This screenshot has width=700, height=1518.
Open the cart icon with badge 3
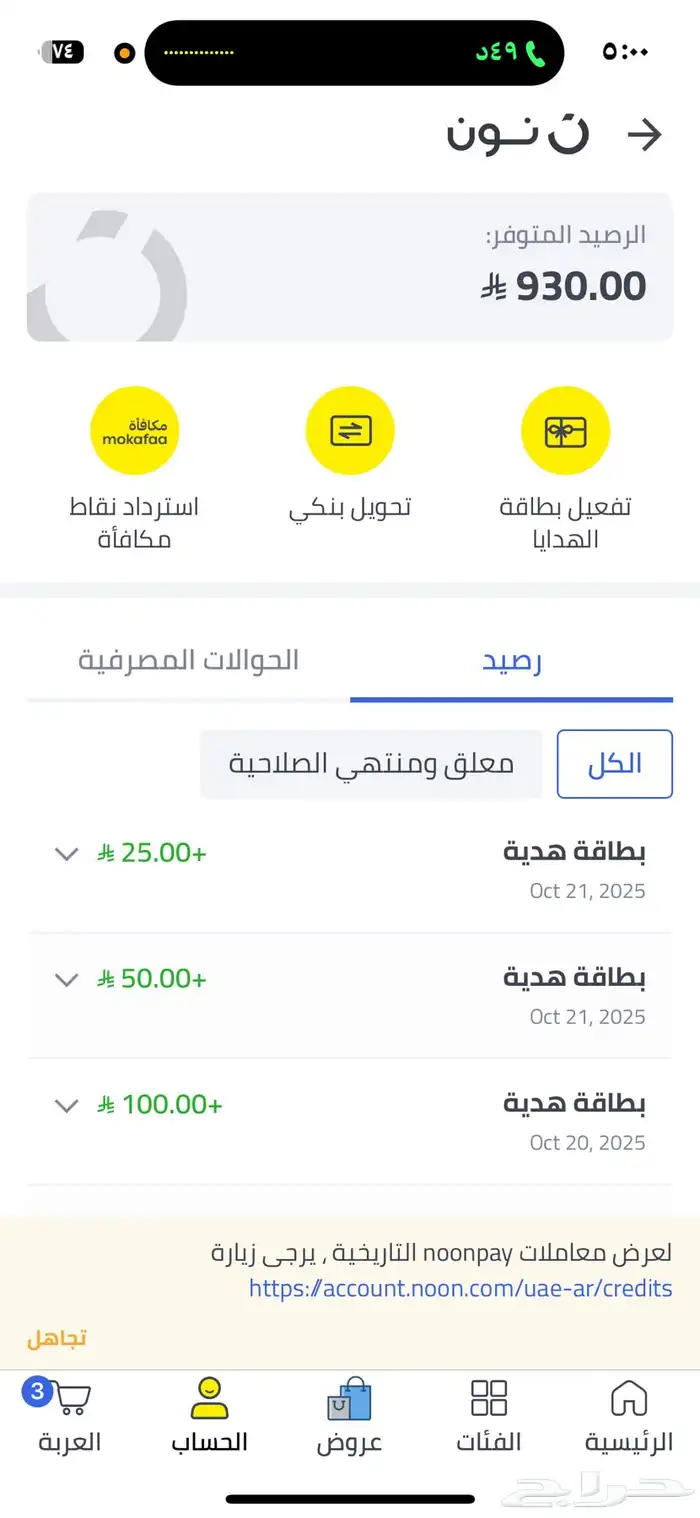click(68, 1399)
